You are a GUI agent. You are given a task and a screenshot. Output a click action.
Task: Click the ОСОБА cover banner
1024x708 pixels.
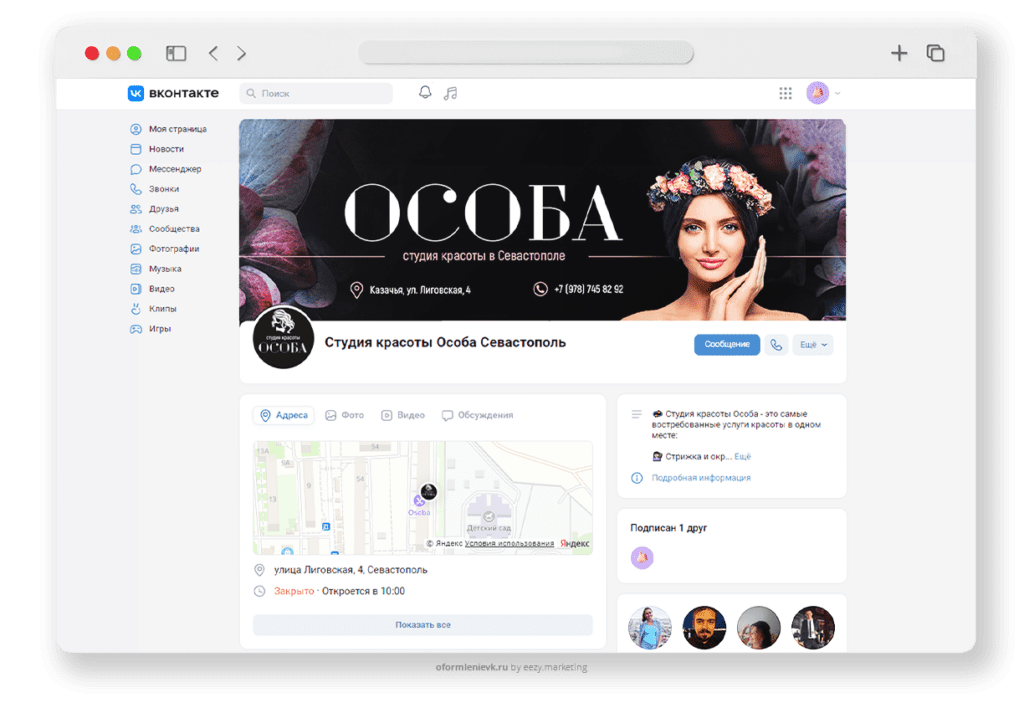pyautogui.click(x=543, y=219)
